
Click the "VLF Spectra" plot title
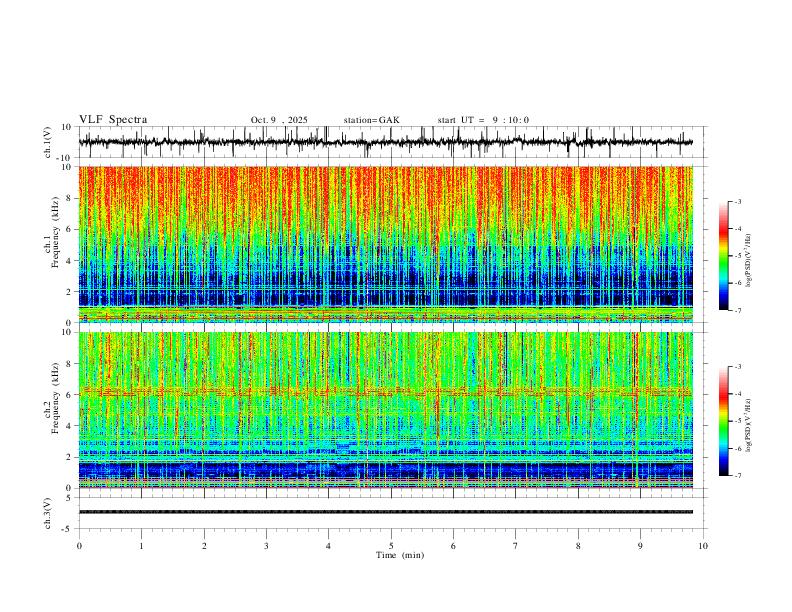coord(113,120)
